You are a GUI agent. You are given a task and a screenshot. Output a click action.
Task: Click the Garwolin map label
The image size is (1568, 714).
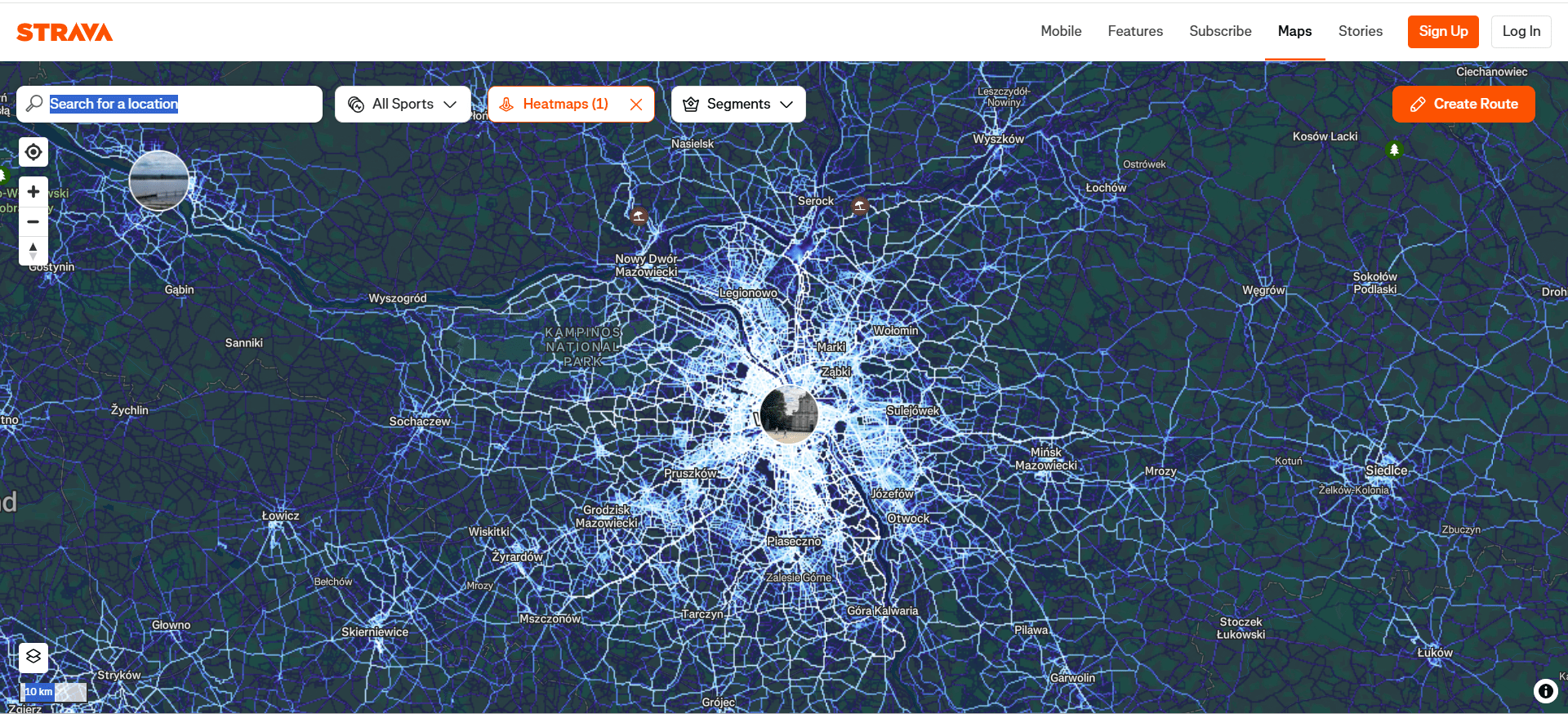[x=1073, y=677]
